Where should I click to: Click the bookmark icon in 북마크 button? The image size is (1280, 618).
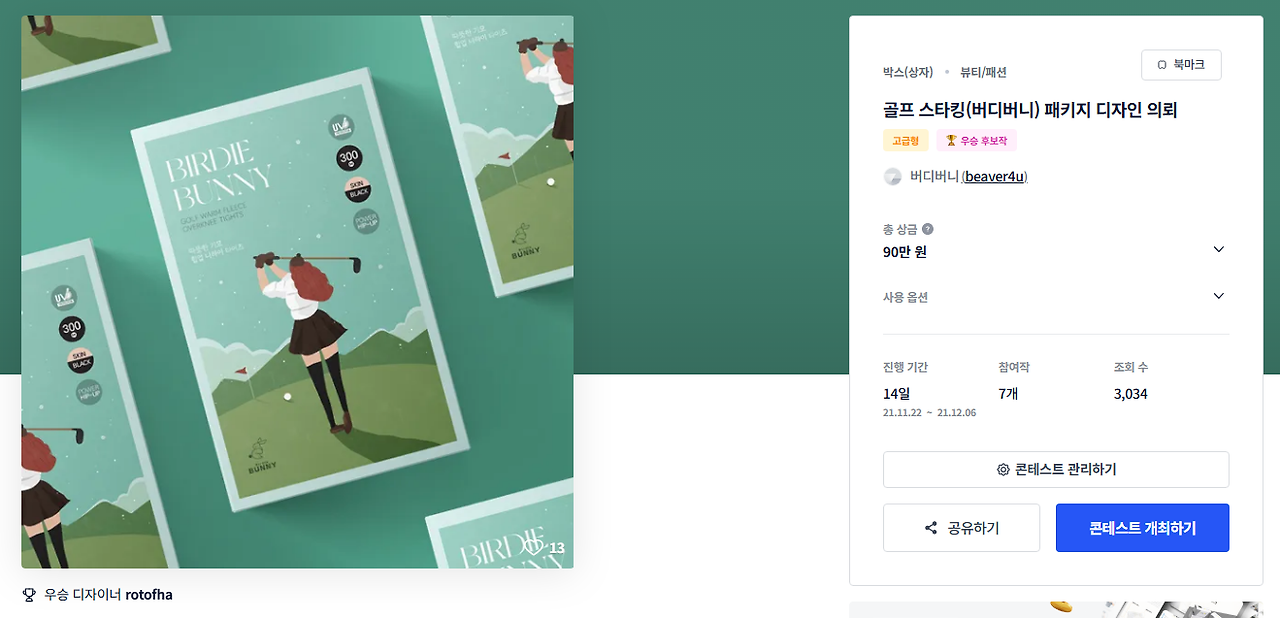[x=1162, y=65]
